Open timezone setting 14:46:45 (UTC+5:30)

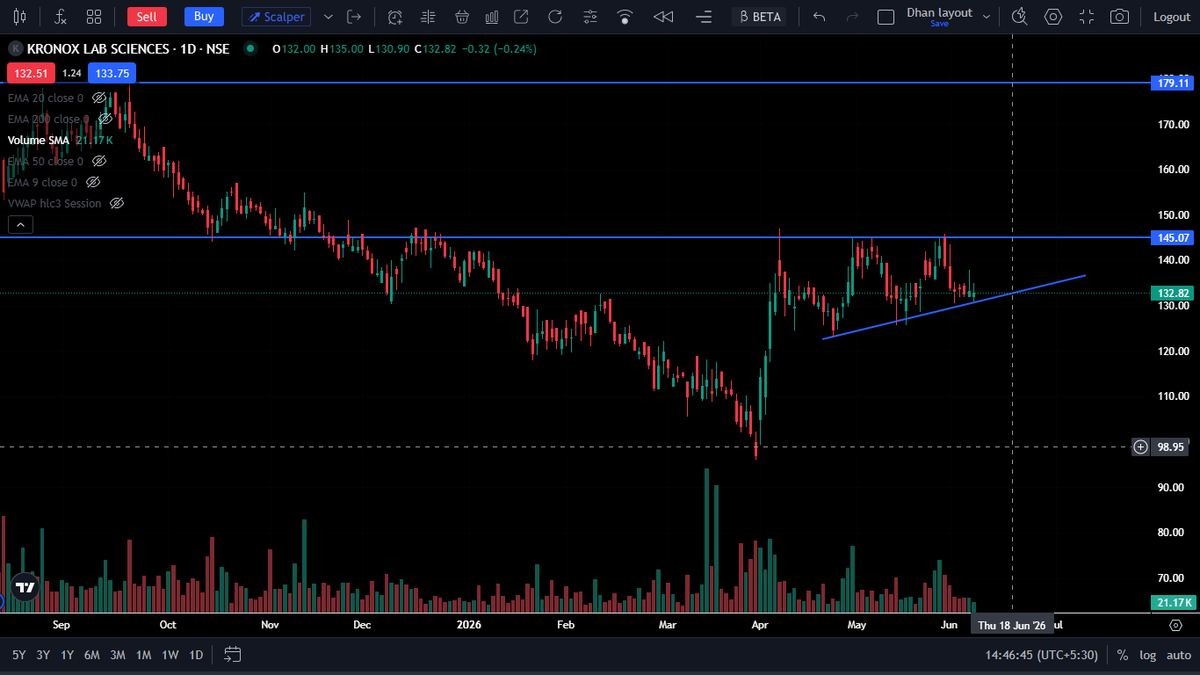click(1041, 655)
